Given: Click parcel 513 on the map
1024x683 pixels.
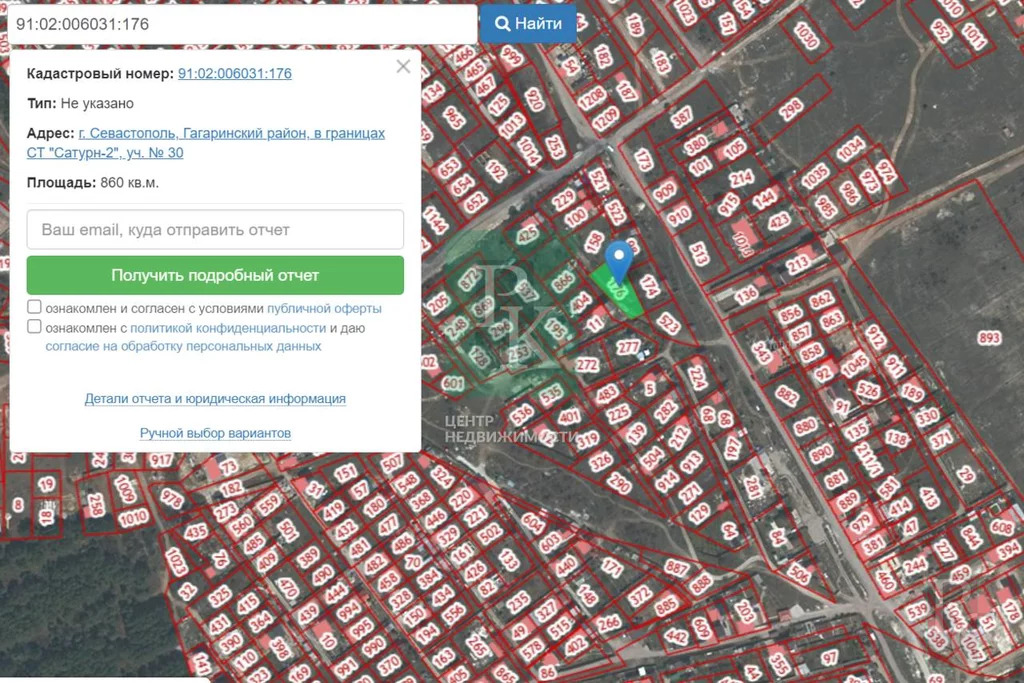Looking at the screenshot, I should click(699, 255).
